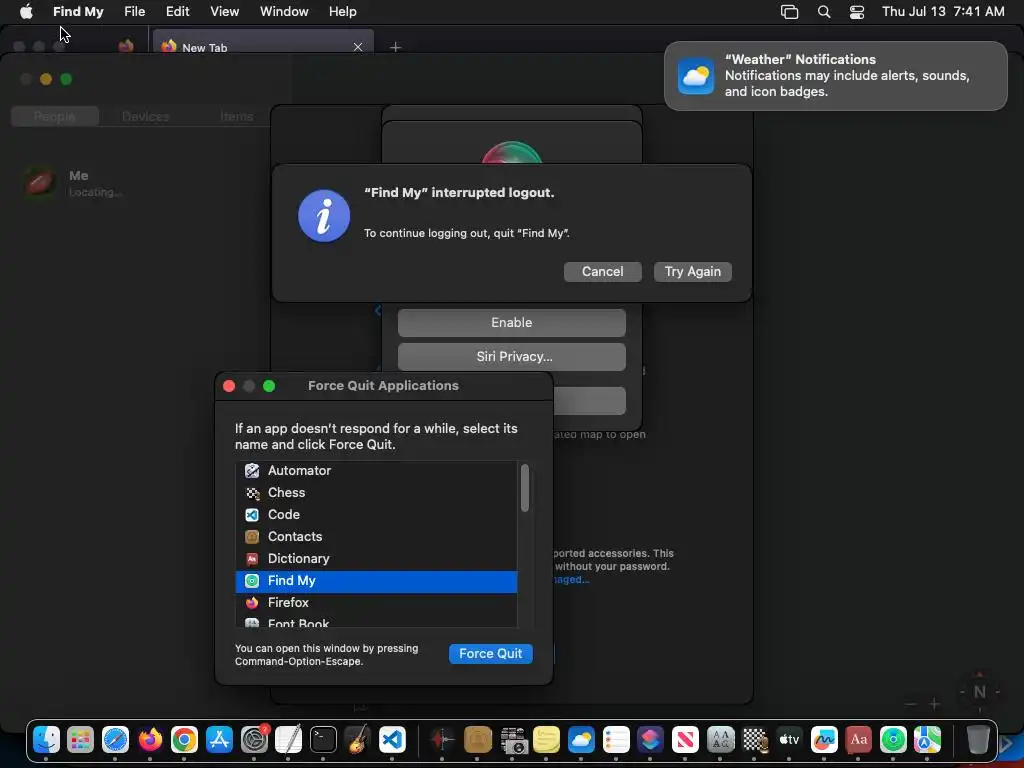Open Control Center in menu bar
Screen dimensions: 1024x768
857,12
